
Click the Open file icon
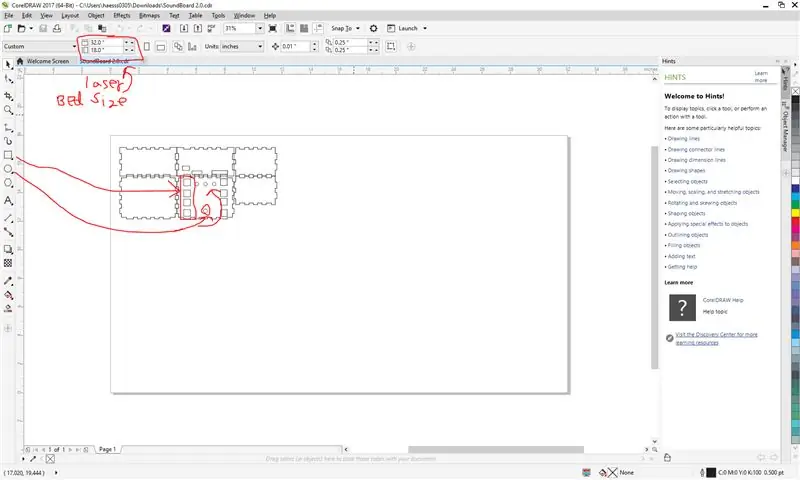(x=21, y=29)
